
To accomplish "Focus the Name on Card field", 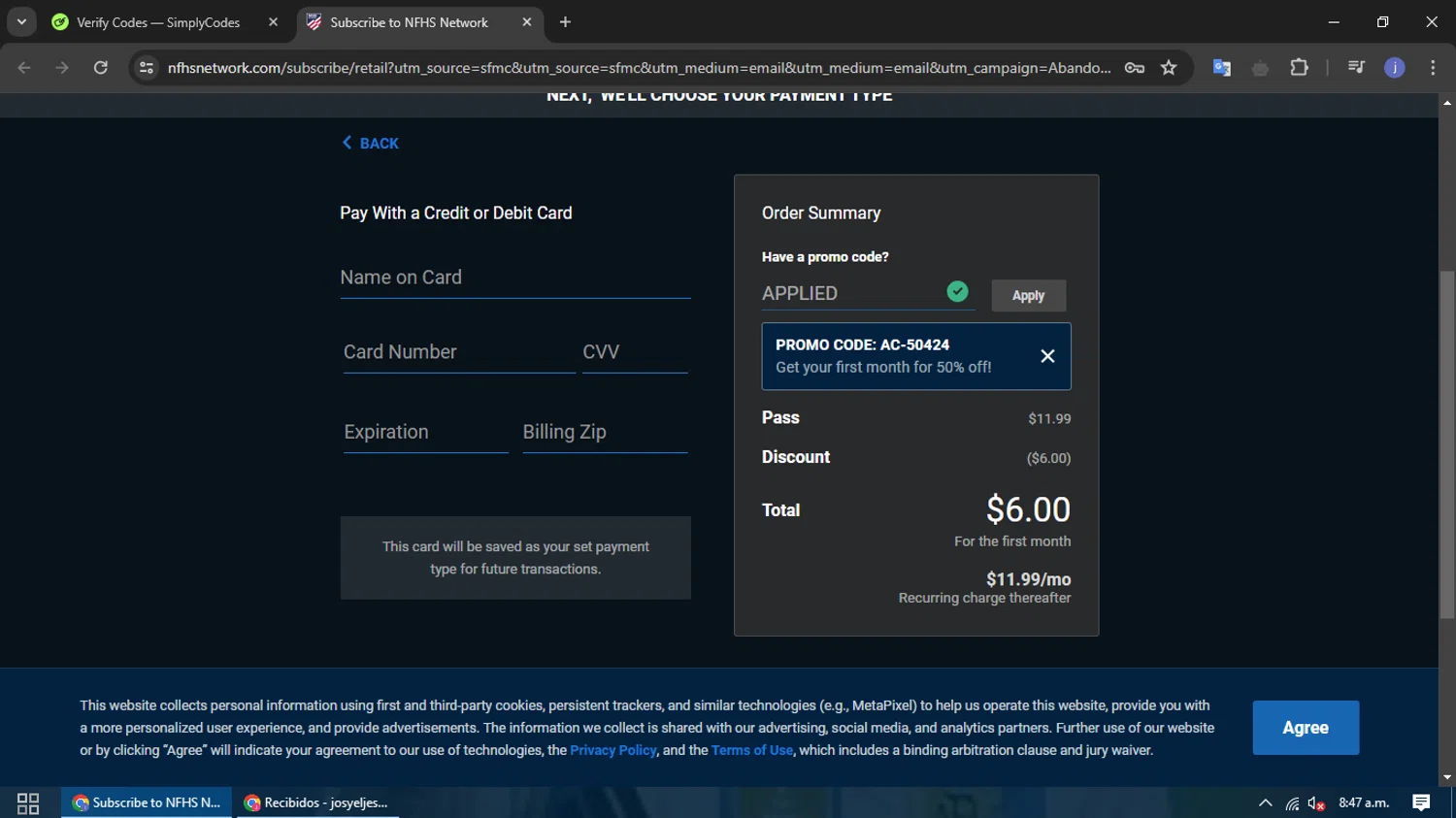I will [515, 278].
